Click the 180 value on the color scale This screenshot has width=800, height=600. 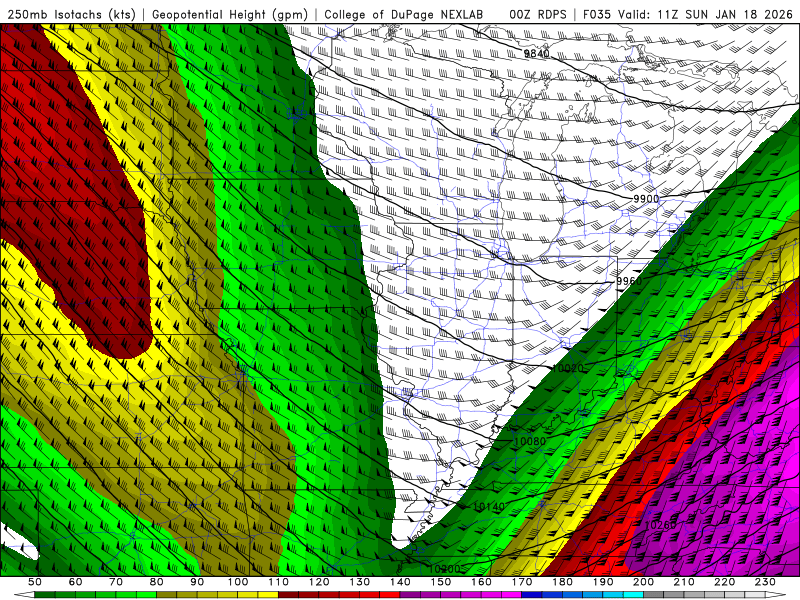coord(562,582)
